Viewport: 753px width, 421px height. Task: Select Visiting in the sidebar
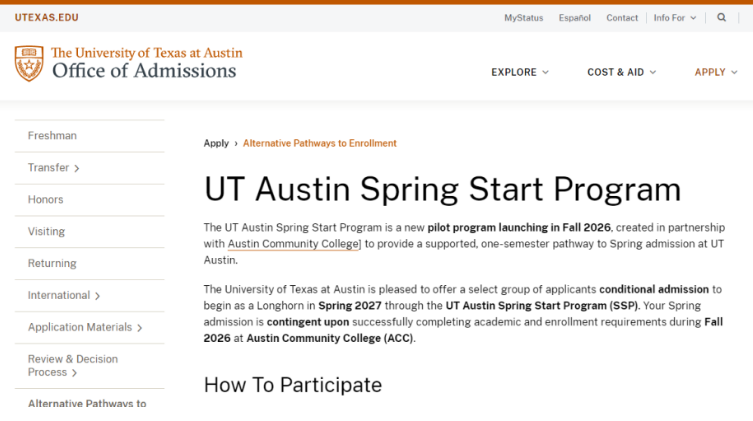46,231
